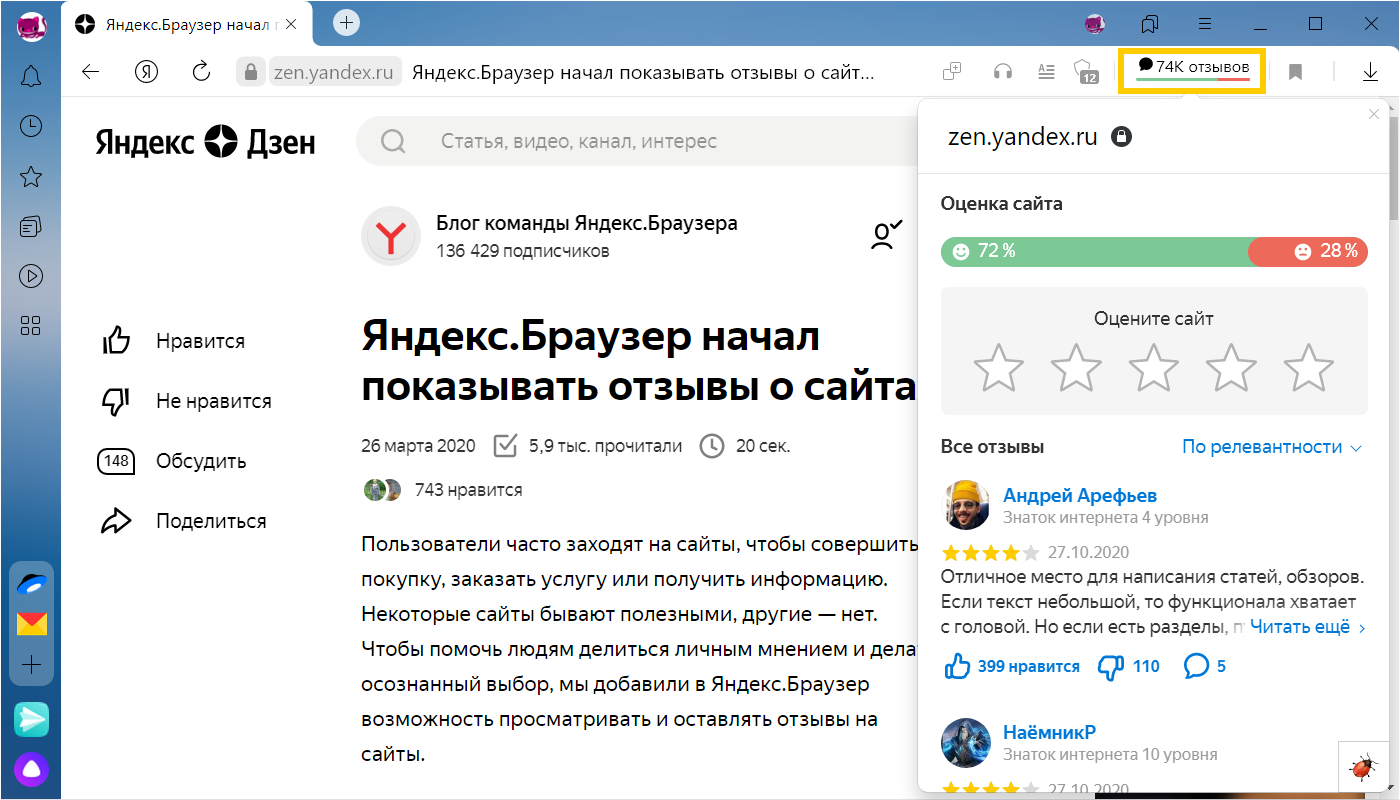Launch Alice voice assistant icon
1400x800 pixels.
pos(31,768)
